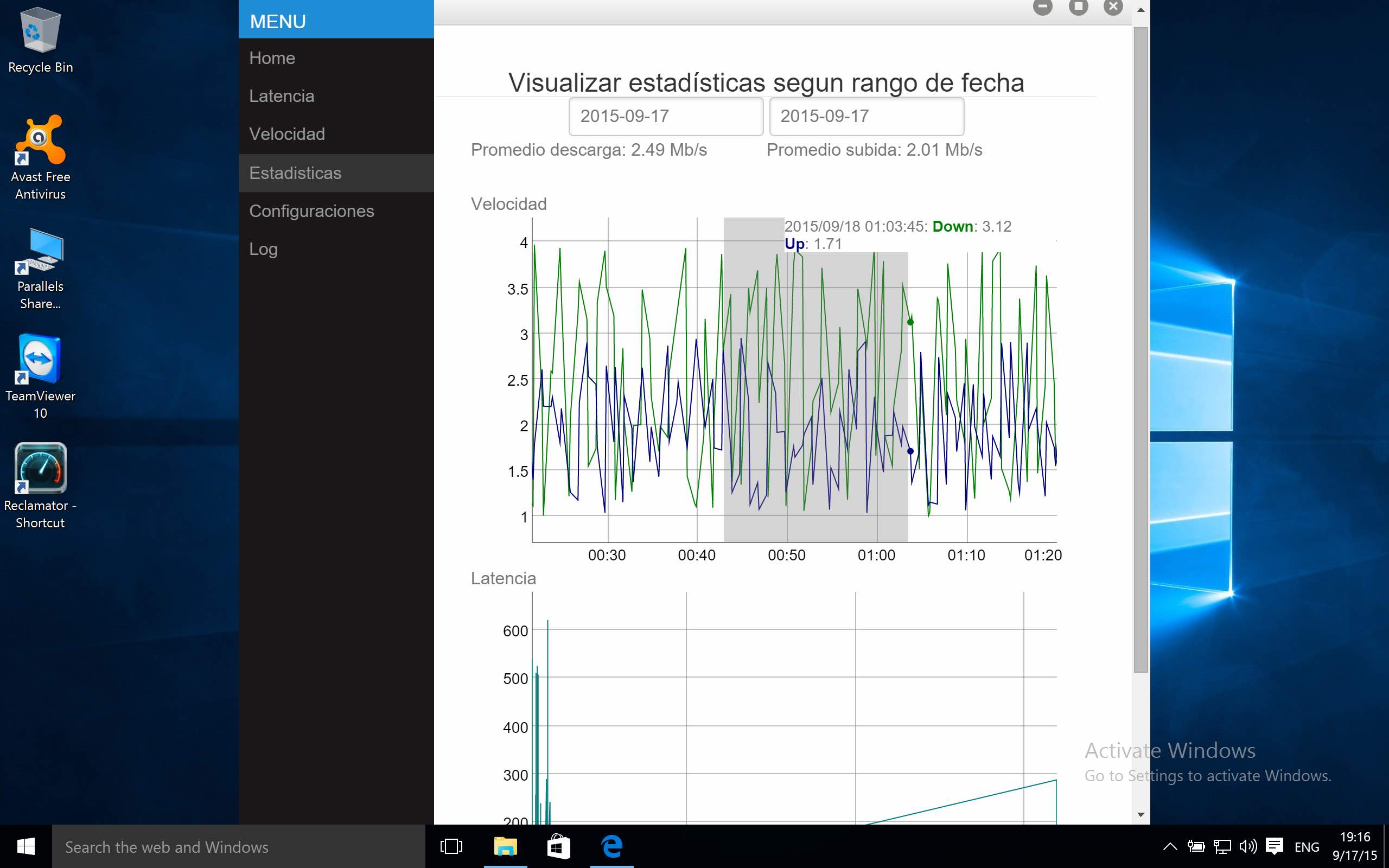The image size is (1389, 868).
Task: Click the start date field 2015-09-17
Action: point(666,117)
